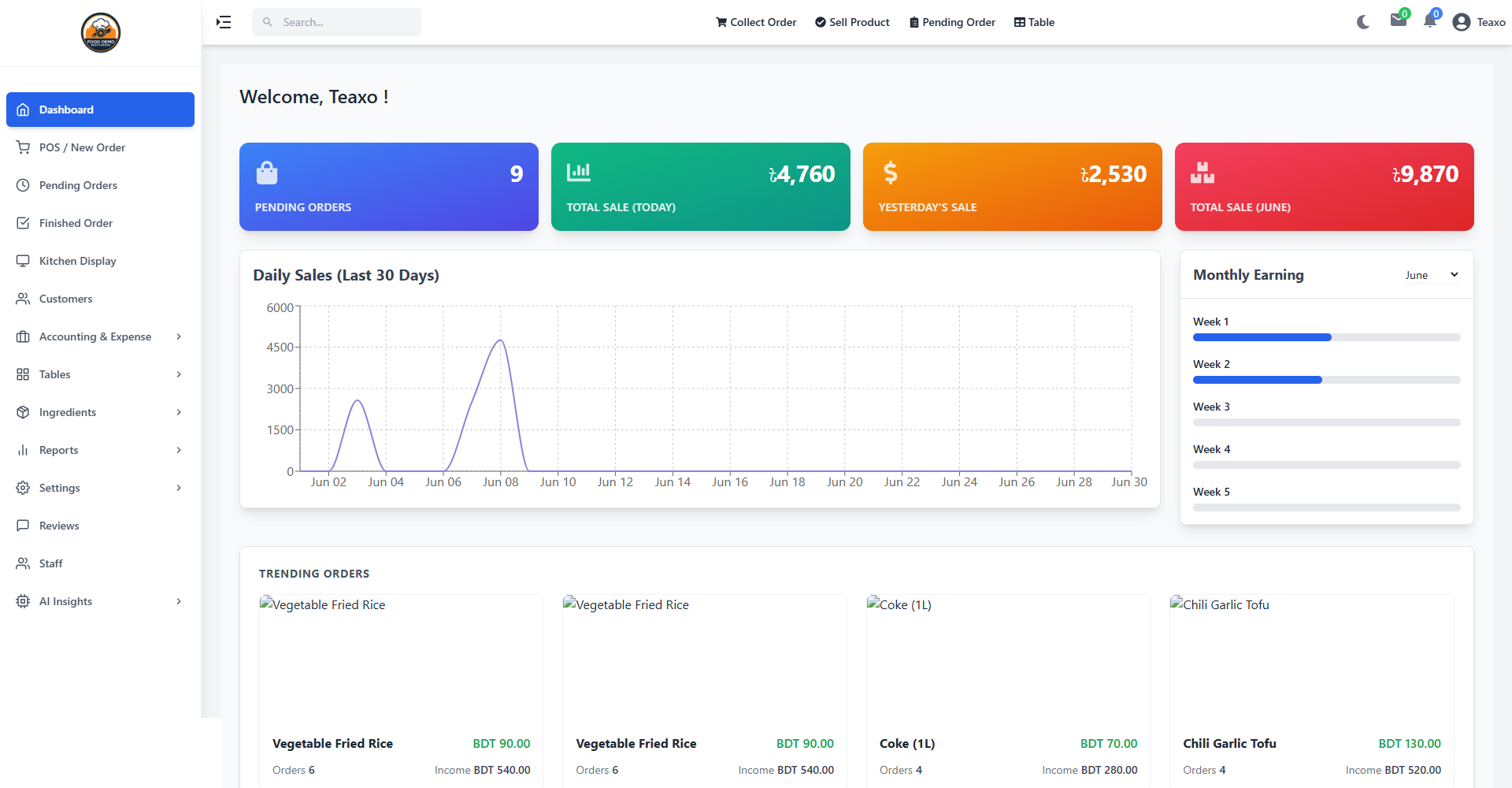Open the Table link in the top bar
The image size is (1512, 788).
(x=1034, y=22)
